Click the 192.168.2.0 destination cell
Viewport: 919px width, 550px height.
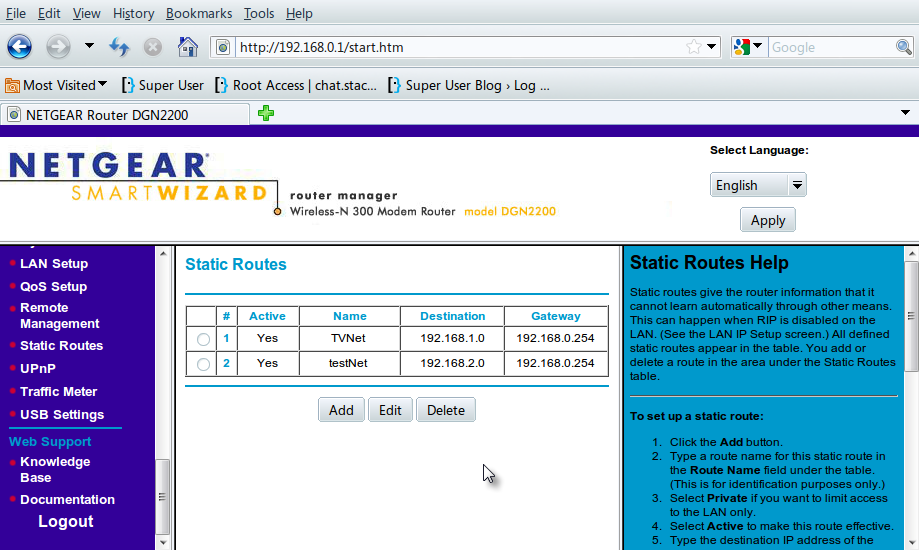pyautogui.click(x=452, y=363)
